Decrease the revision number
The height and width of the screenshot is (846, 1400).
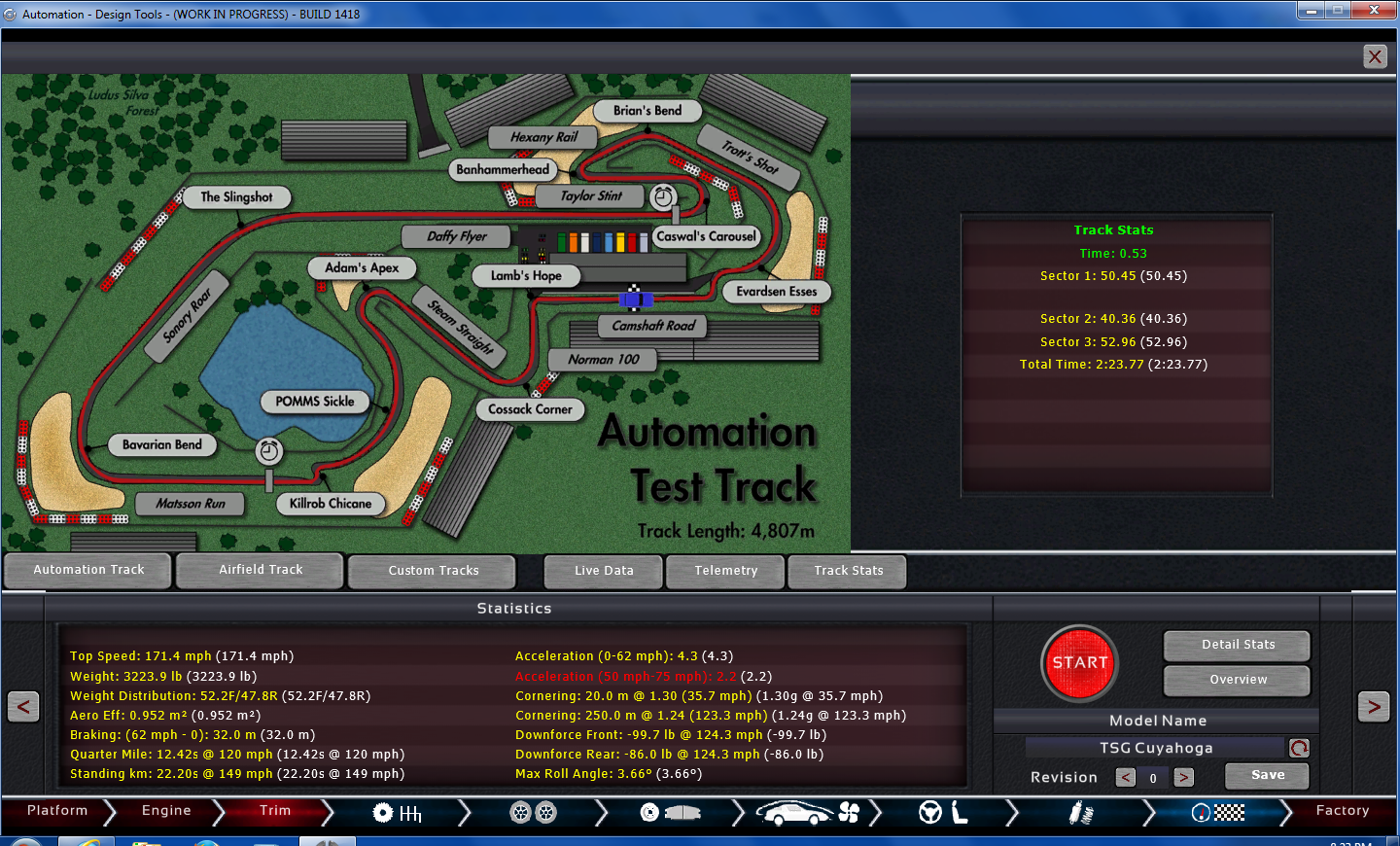pyautogui.click(x=1126, y=777)
